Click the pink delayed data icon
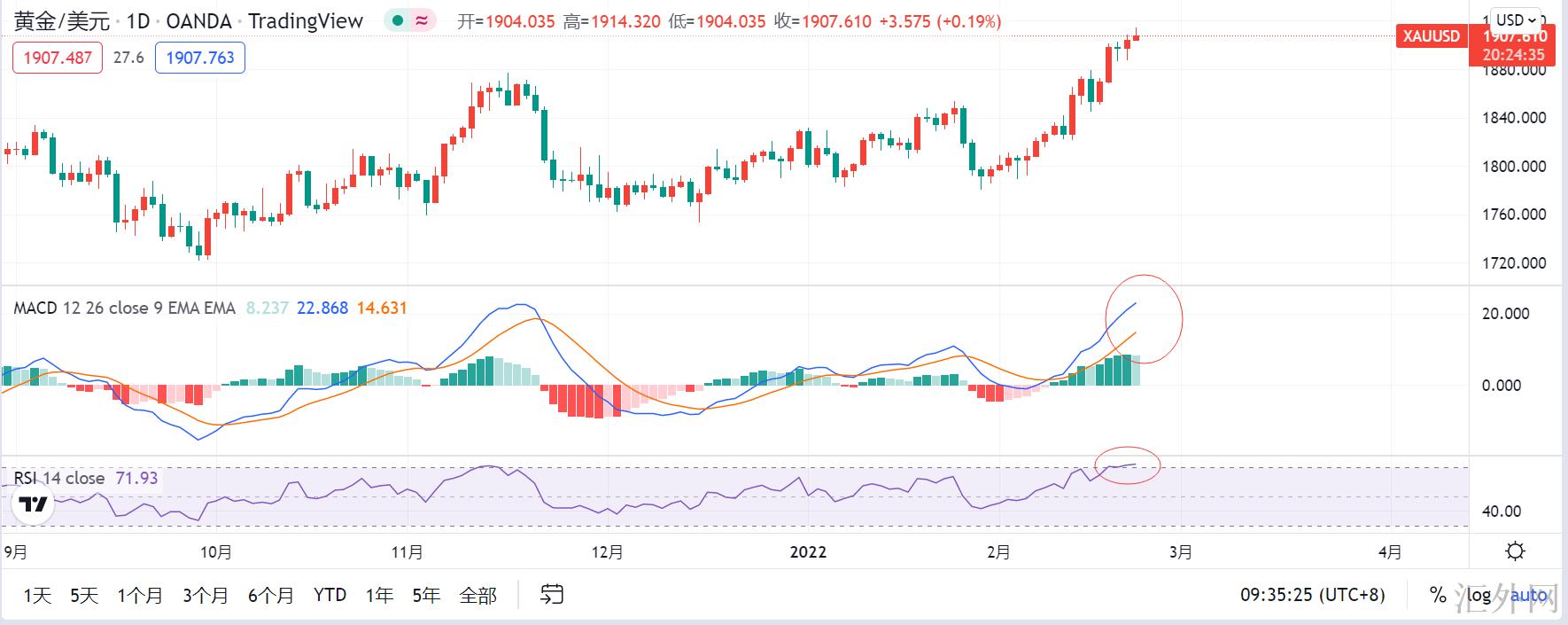This screenshot has height=625, width=1568. pos(423,20)
